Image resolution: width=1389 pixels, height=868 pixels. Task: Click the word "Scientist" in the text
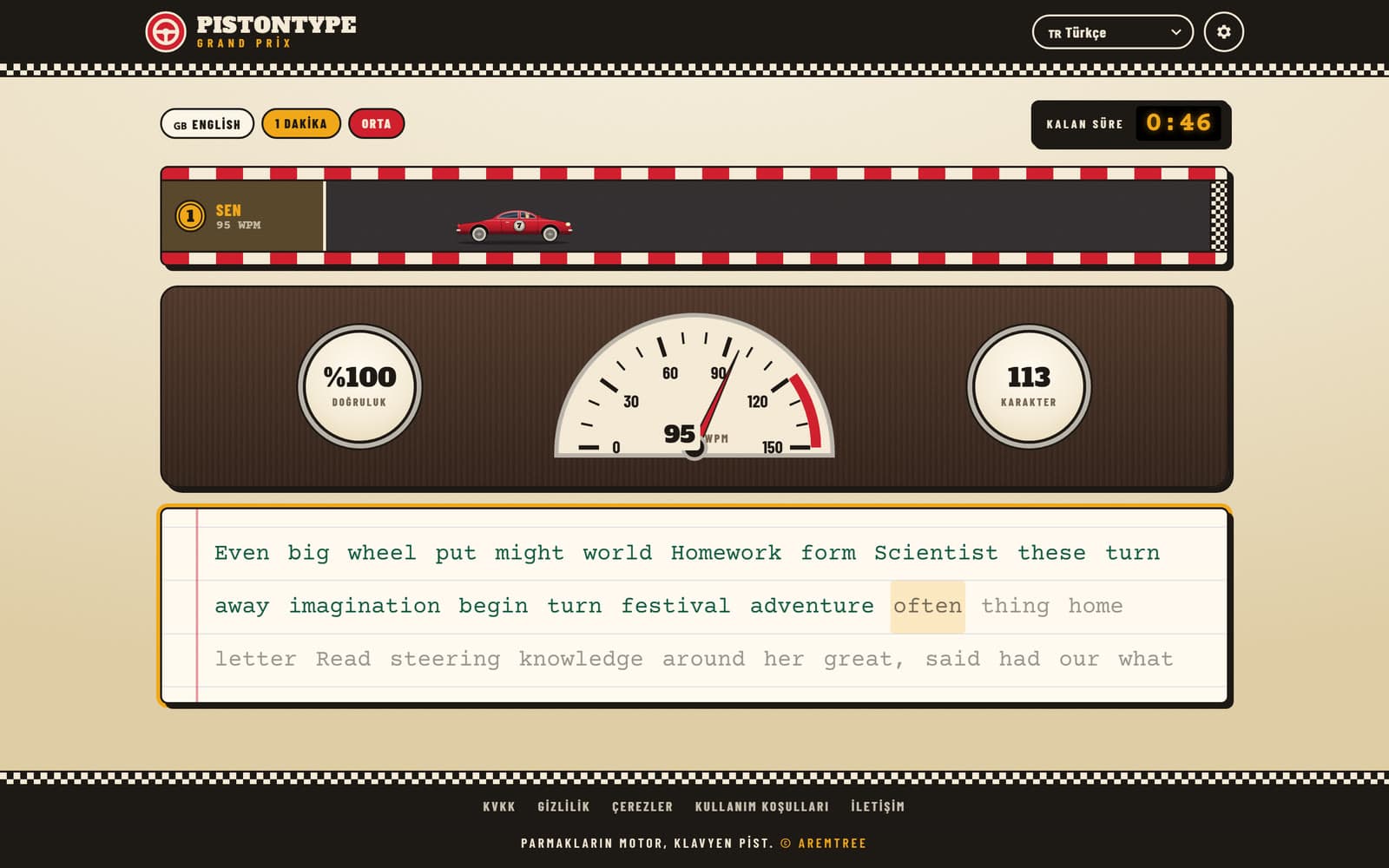tap(936, 553)
